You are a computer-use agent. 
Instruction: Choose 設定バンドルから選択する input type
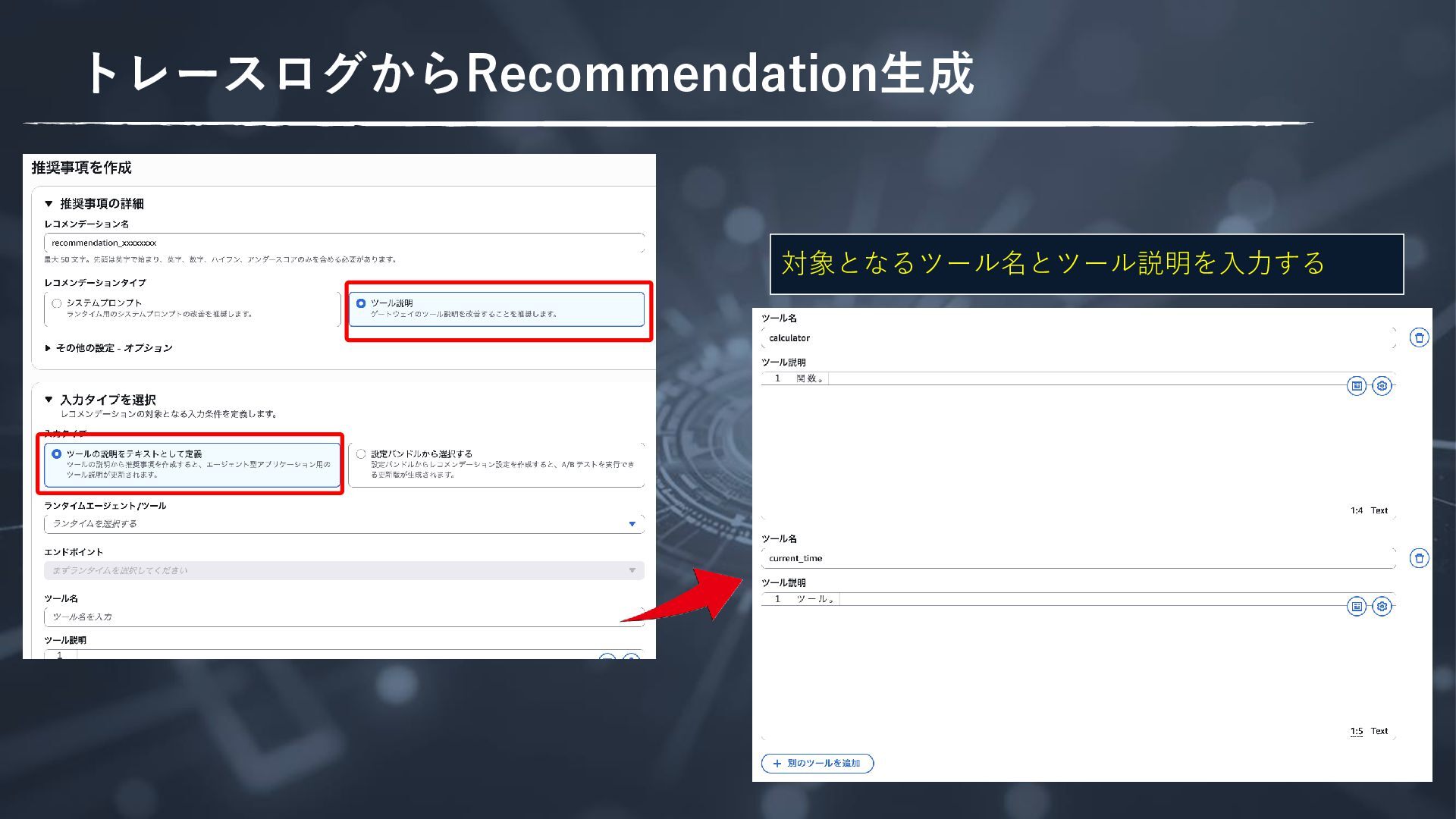click(361, 454)
